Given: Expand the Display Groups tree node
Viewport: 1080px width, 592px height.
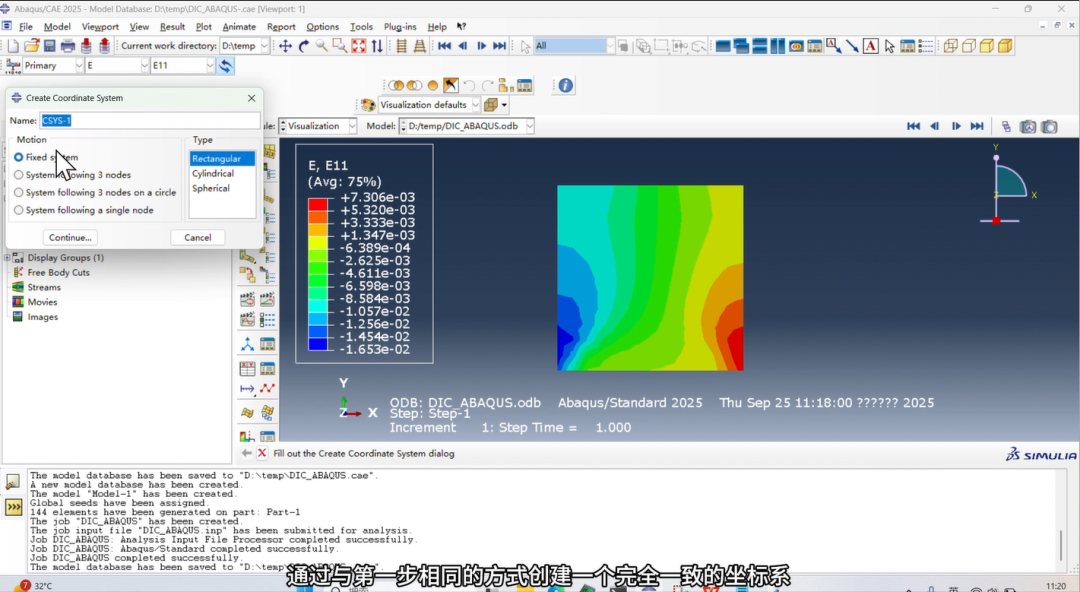Looking at the screenshot, I should tap(8, 258).
